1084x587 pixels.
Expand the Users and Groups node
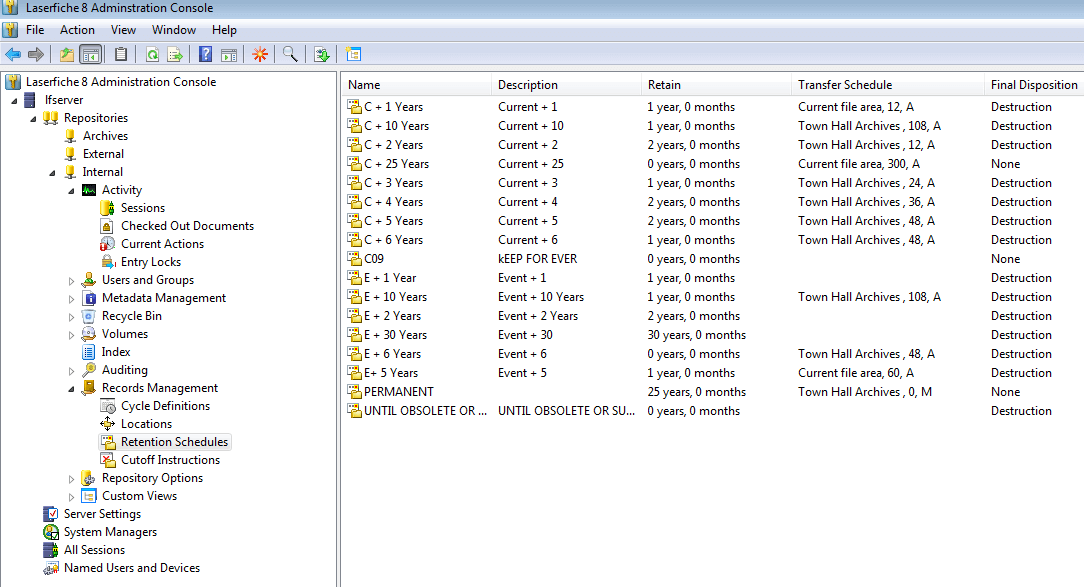click(71, 281)
